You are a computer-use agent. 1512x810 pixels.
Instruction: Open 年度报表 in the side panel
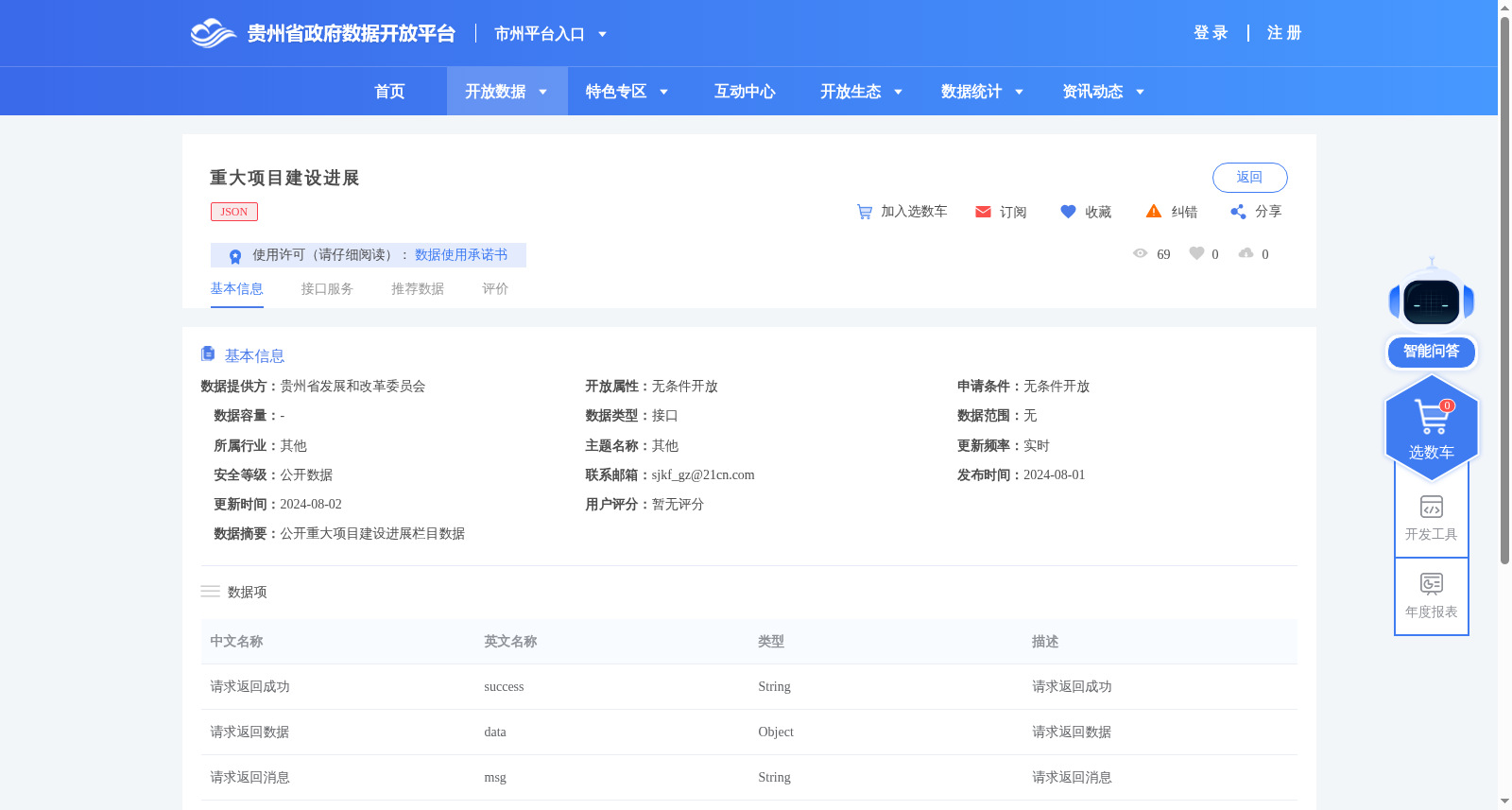tap(1432, 596)
